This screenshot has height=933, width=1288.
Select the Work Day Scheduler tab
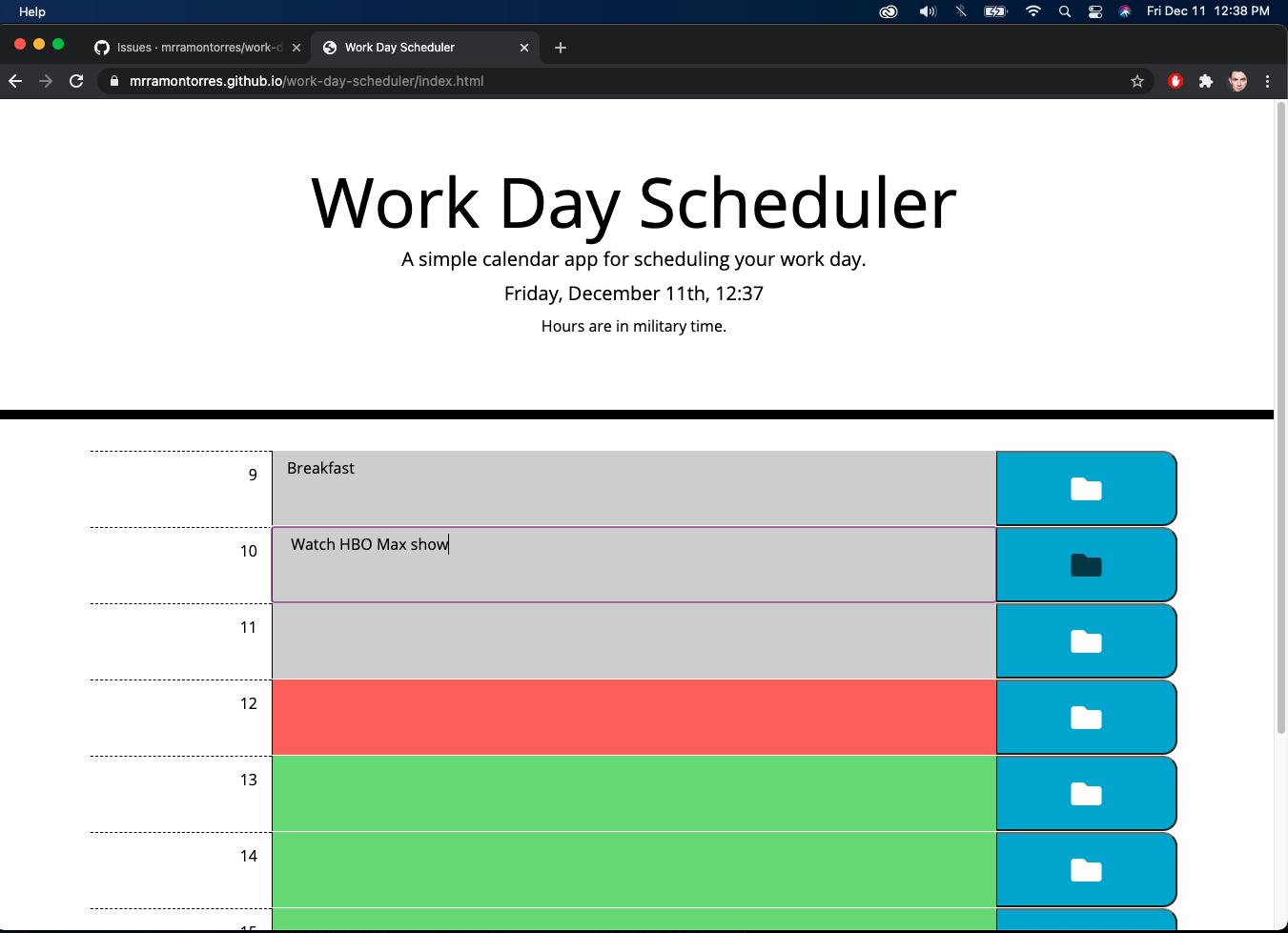(424, 48)
